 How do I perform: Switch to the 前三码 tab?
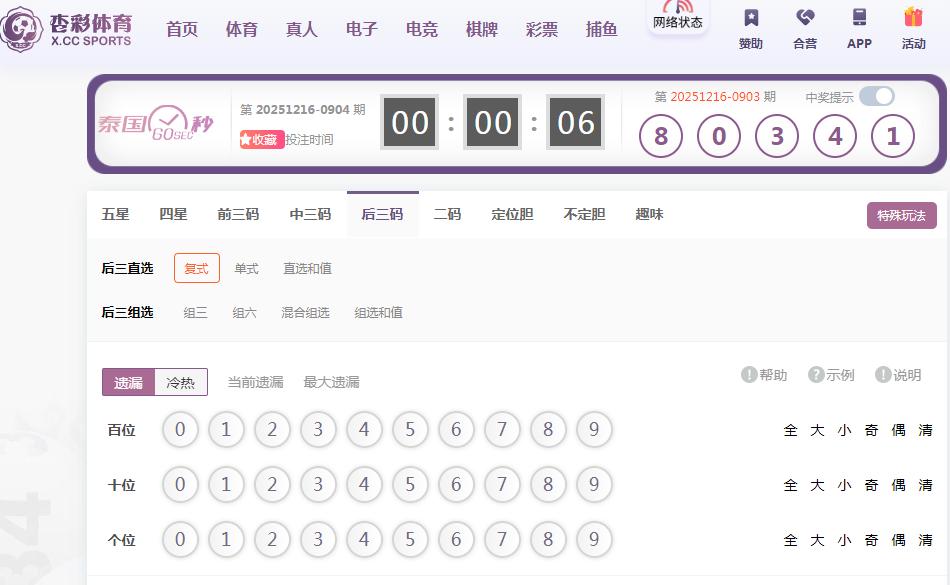238,214
